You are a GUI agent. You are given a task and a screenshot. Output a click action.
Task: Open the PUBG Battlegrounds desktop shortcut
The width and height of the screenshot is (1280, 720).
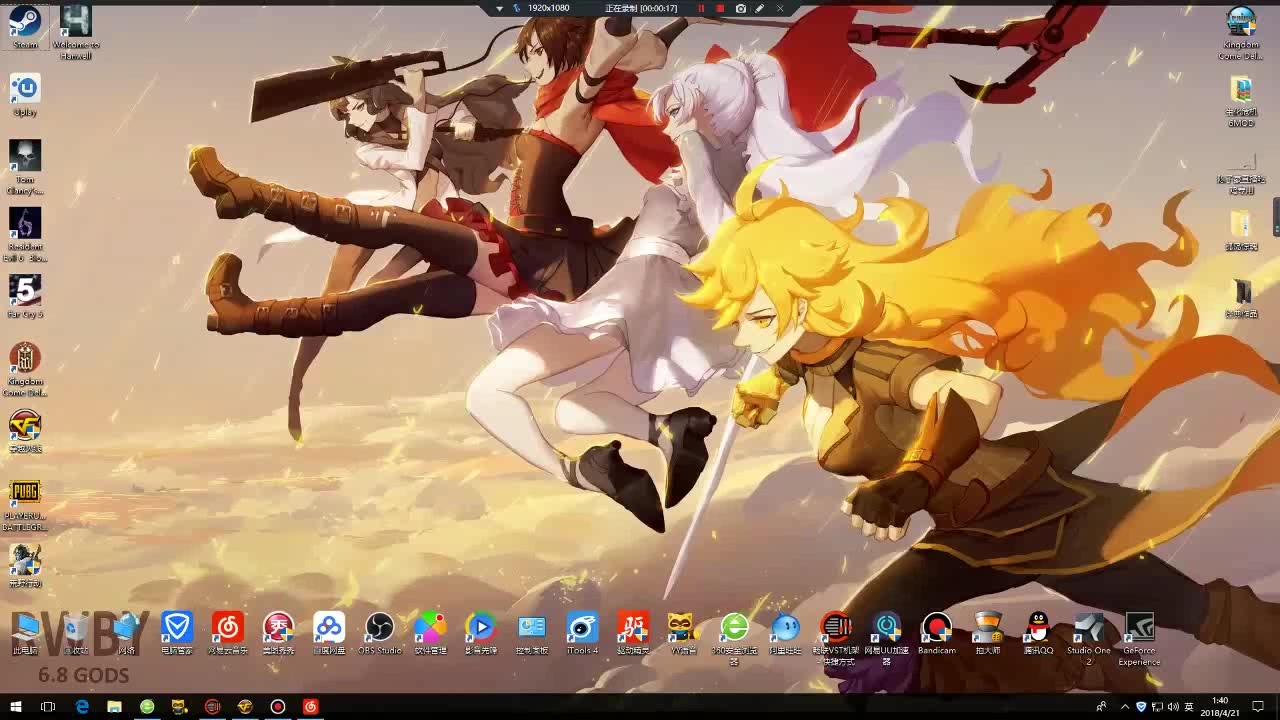tap(25, 505)
